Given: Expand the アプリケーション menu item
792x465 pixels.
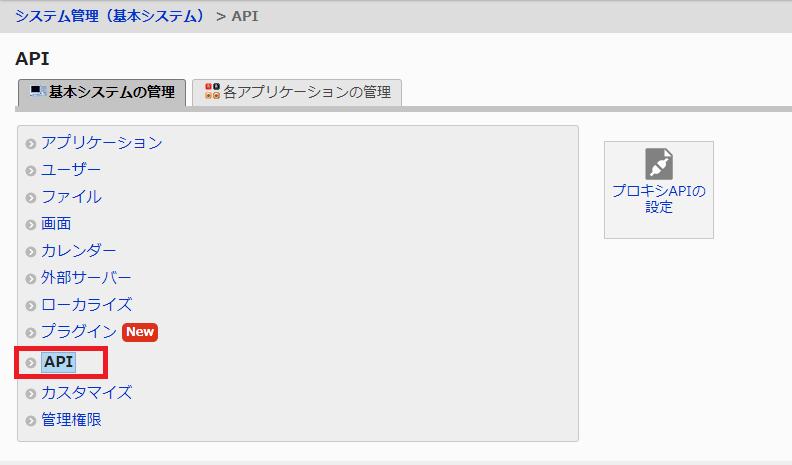Looking at the screenshot, I should tap(101, 143).
